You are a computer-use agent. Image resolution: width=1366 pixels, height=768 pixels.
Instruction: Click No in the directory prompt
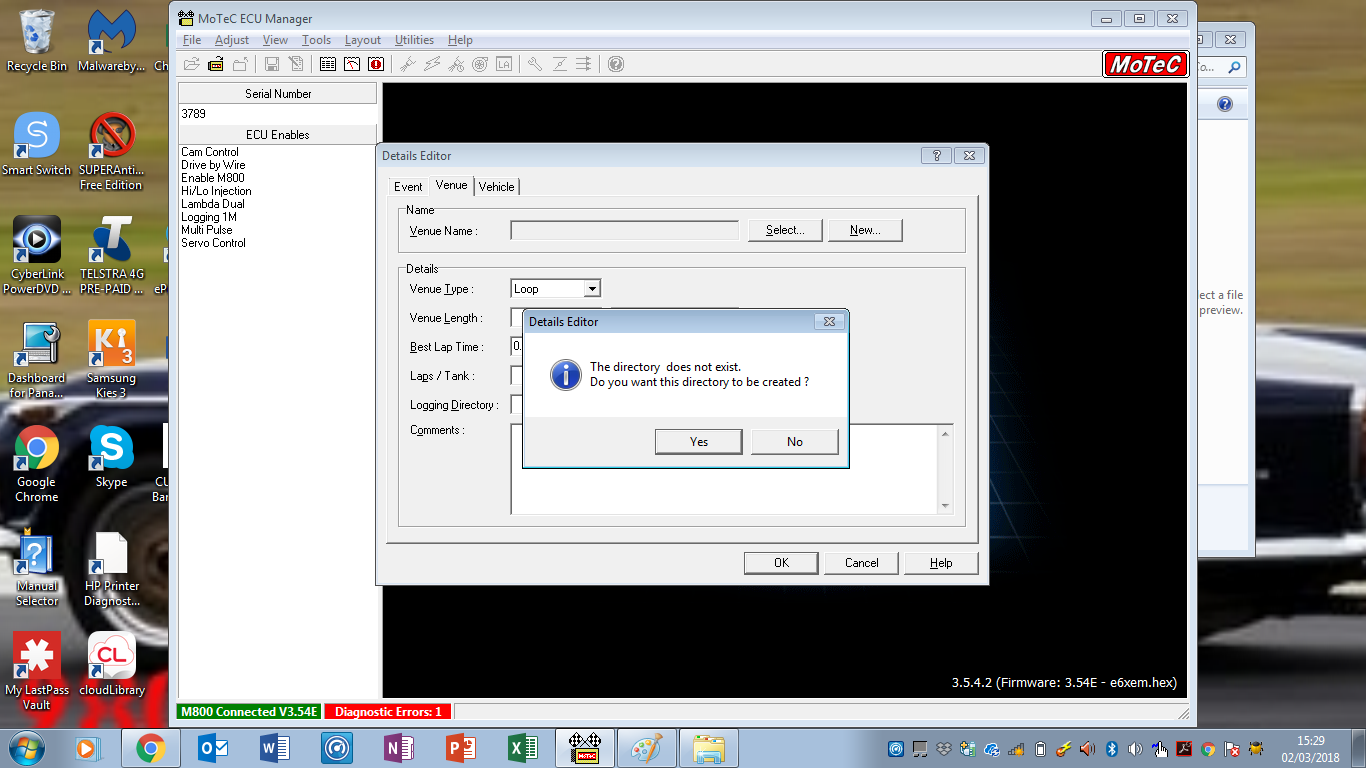point(794,442)
